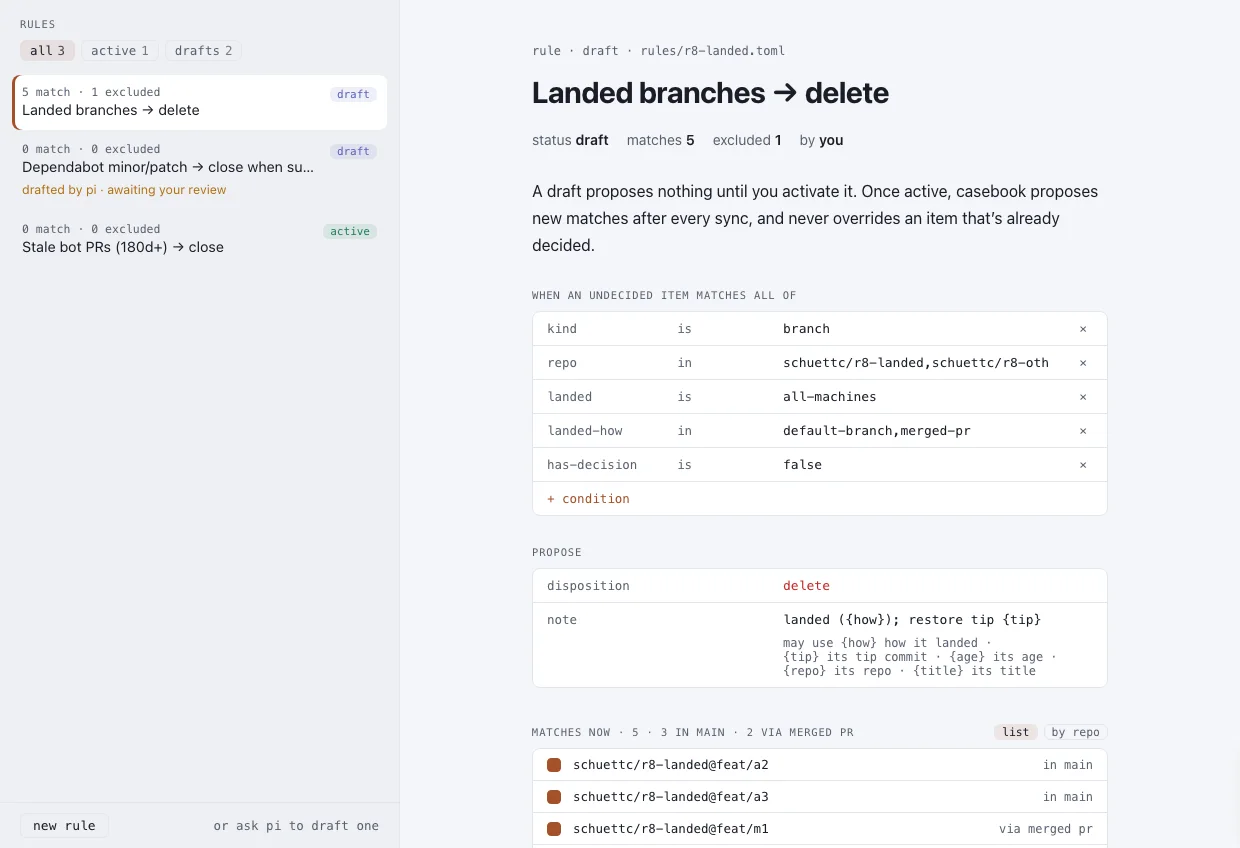Click the draft badge on Dependabot rule
Screen dimensions: 1240x848
353,151
